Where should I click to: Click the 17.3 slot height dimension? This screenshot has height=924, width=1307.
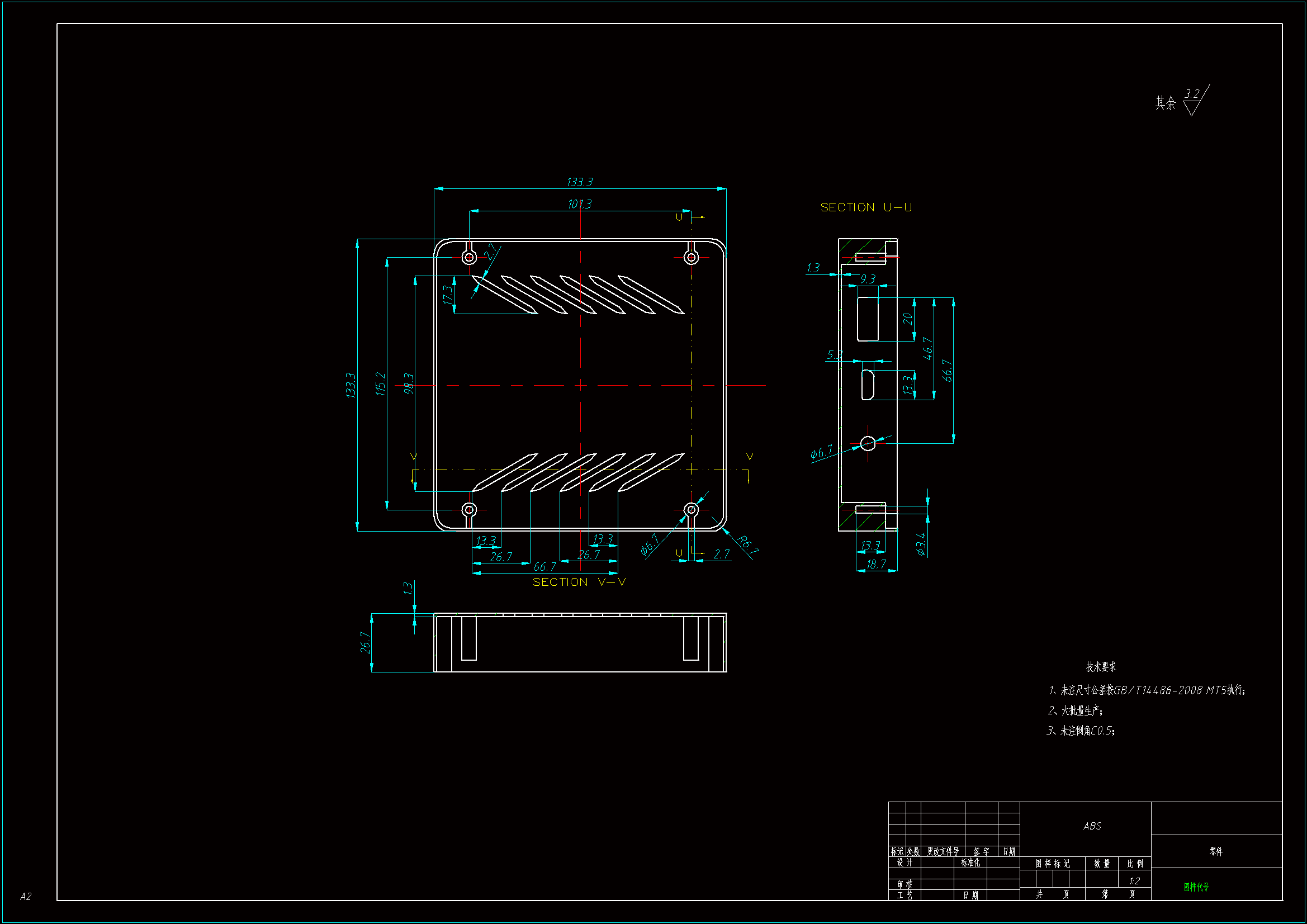448,295
